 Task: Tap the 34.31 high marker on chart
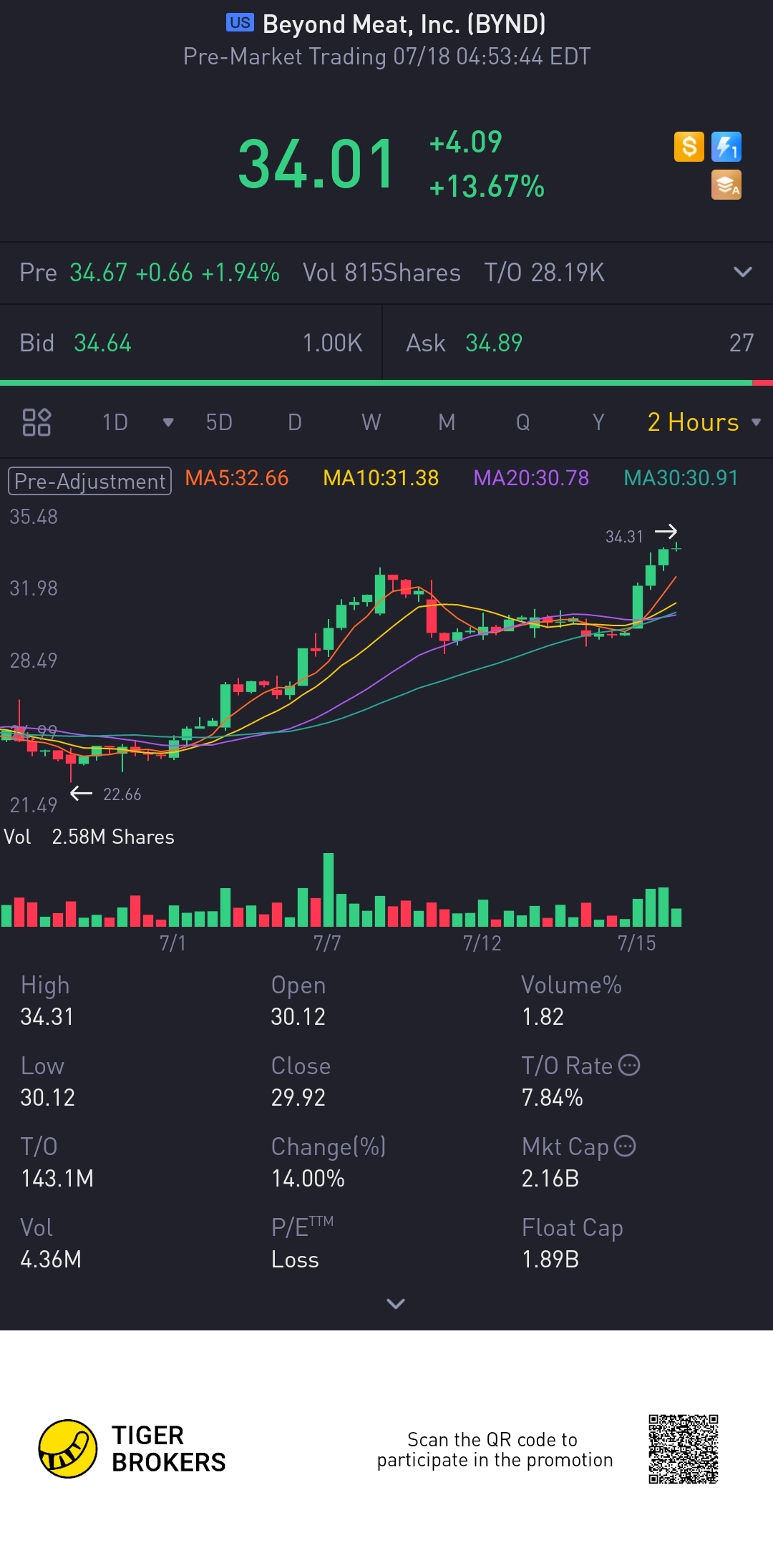[x=624, y=537]
